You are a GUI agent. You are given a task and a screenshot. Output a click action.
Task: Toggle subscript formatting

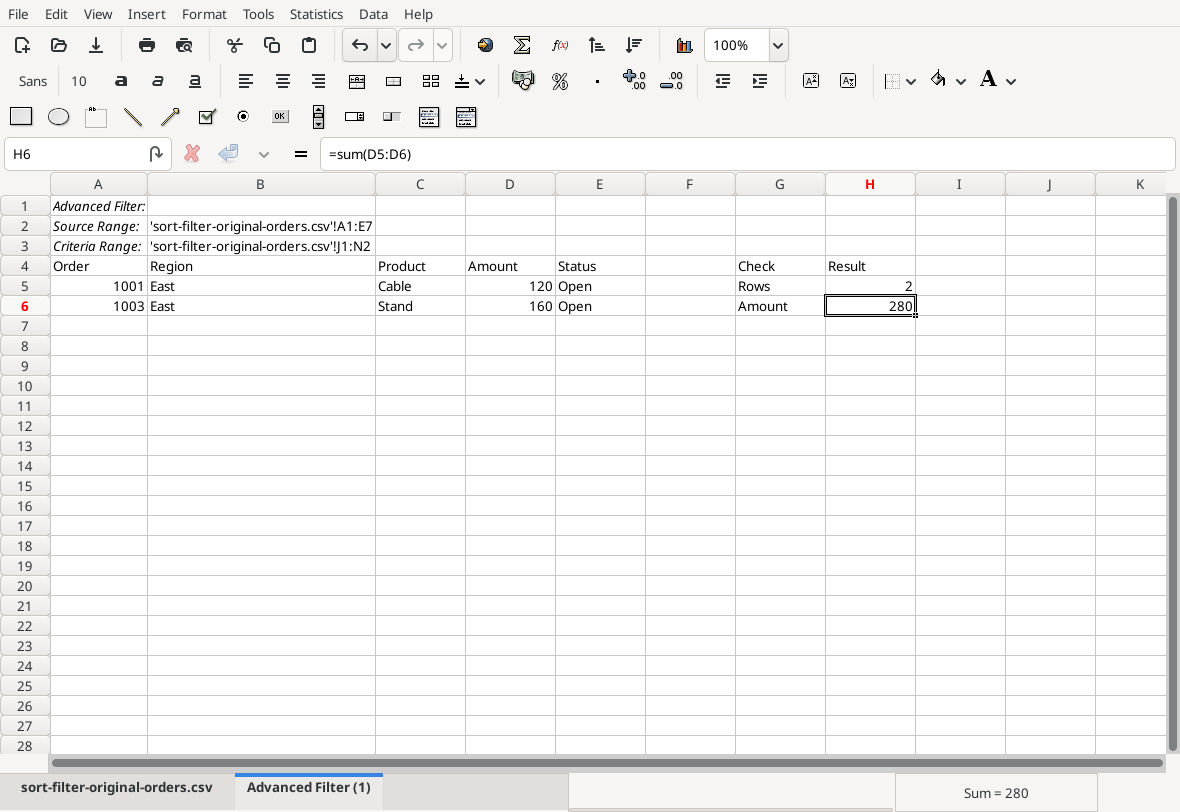[847, 81]
